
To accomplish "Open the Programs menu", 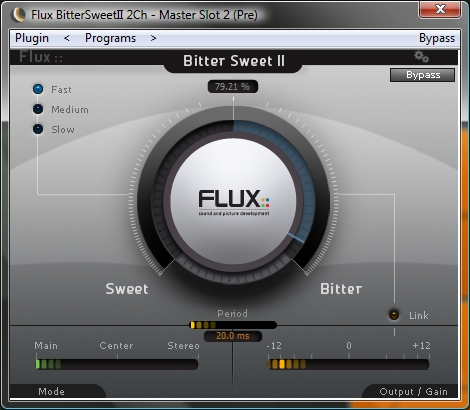I will click(110, 38).
